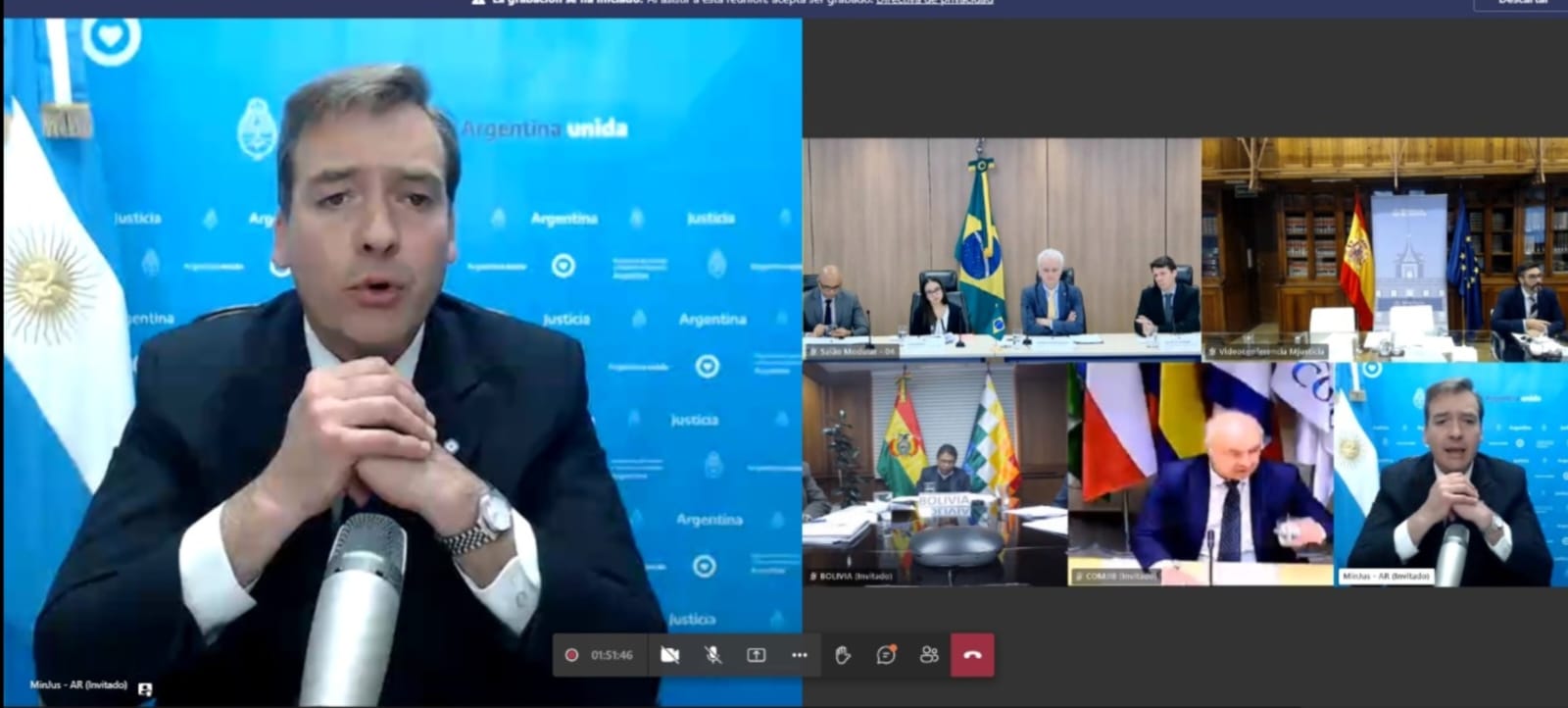Select the small MinJus - AR video tile
The image size is (1568, 708).
point(1451,475)
